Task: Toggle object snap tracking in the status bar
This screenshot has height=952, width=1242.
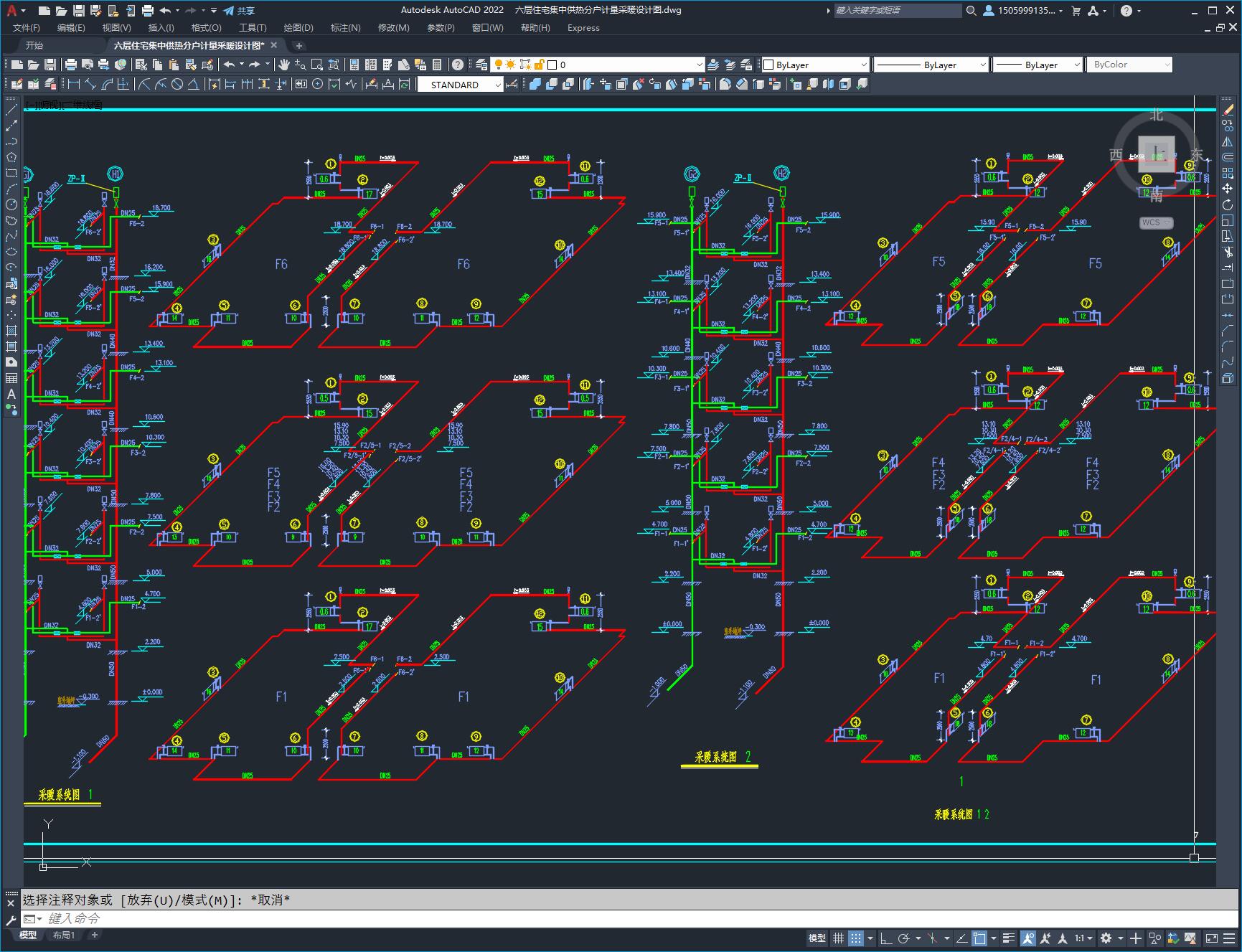Action: click(961, 938)
